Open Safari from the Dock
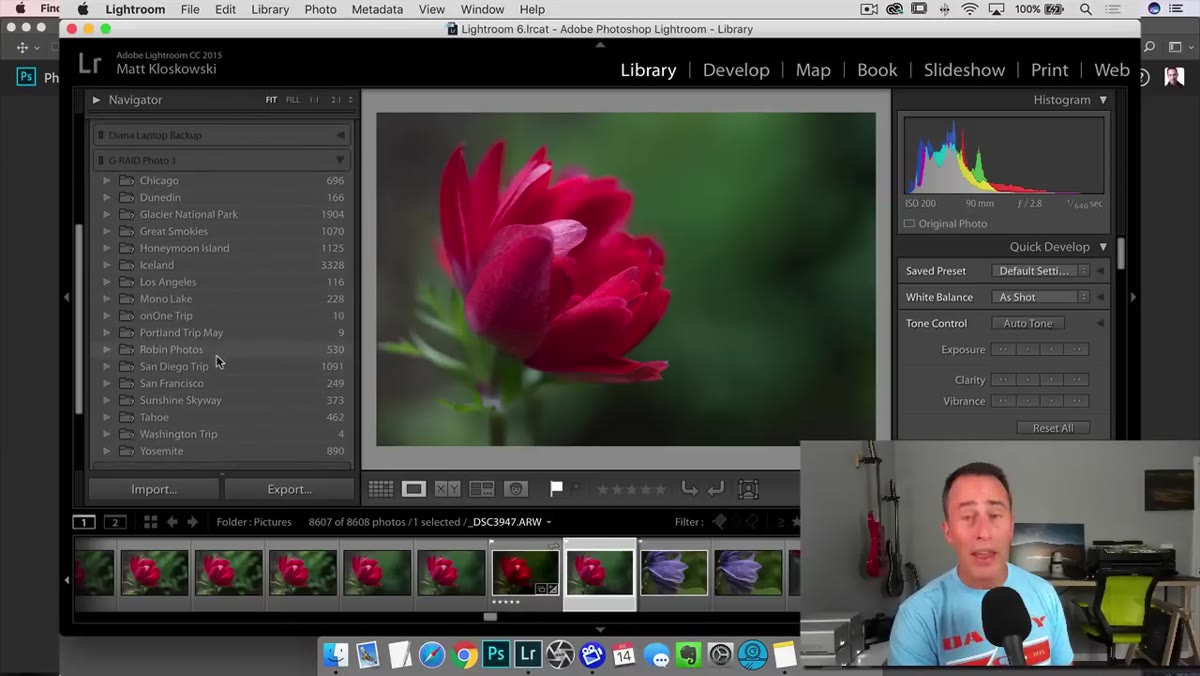The height and width of the screenshot is (676, 1200). click(432, 655)
